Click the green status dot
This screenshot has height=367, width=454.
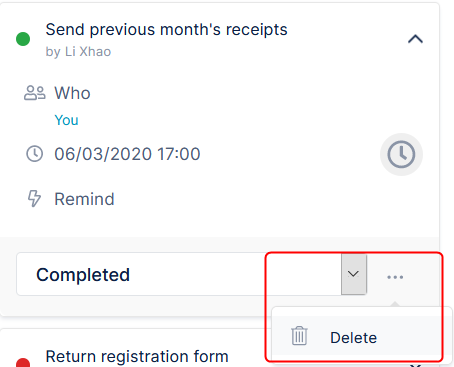tap(23, 39)
